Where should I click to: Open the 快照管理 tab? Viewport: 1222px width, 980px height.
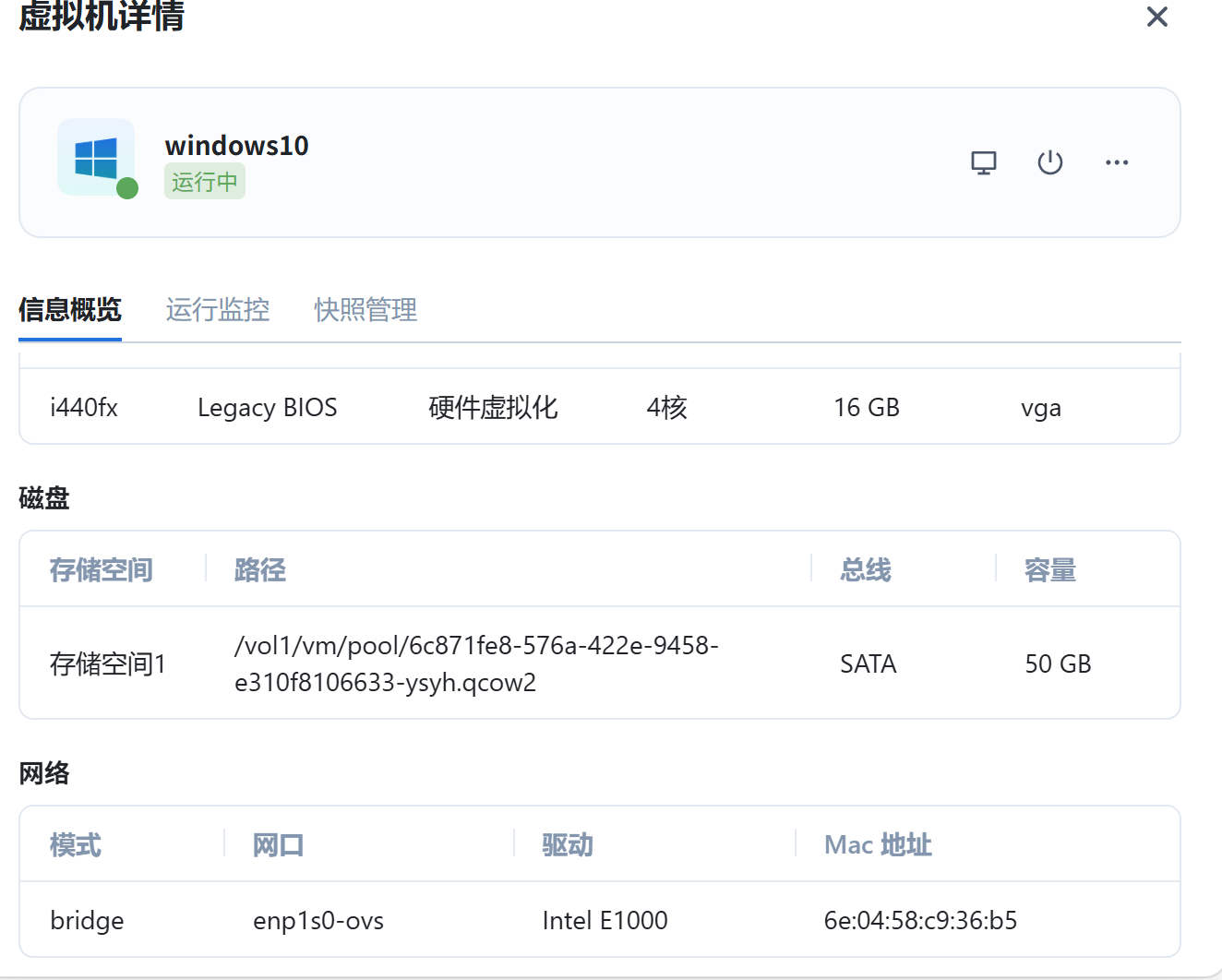pyautogui.click(x=365, y=310)
